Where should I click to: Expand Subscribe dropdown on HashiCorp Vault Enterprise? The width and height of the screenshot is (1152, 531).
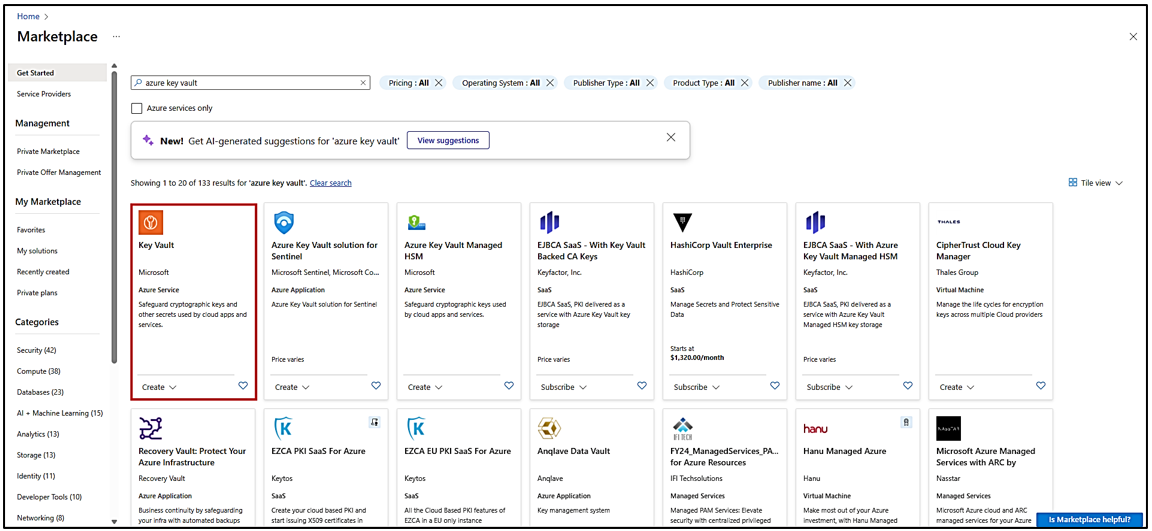(697, 387)
